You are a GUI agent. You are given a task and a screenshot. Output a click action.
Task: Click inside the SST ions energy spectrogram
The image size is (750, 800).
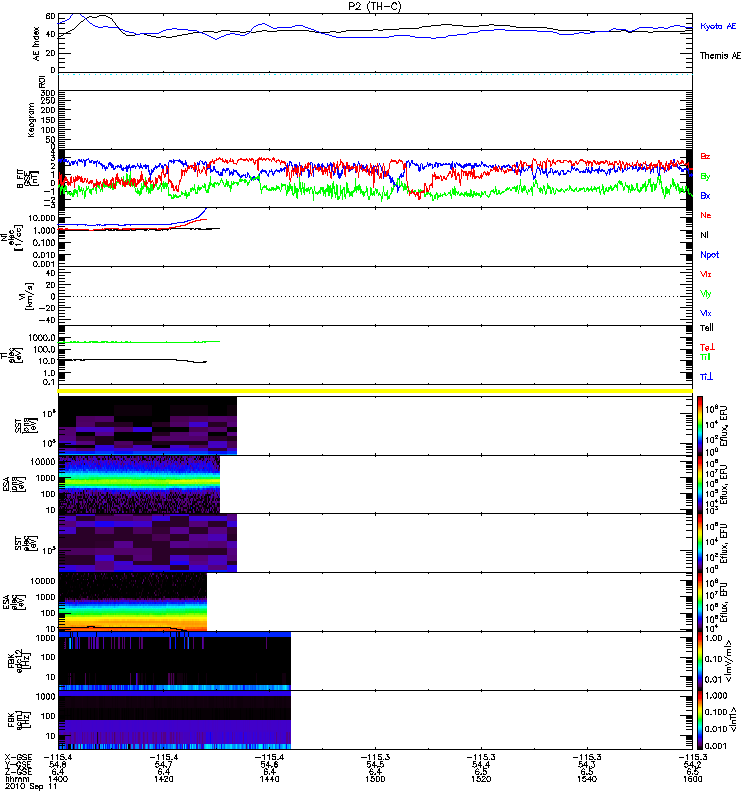point(147,426)
